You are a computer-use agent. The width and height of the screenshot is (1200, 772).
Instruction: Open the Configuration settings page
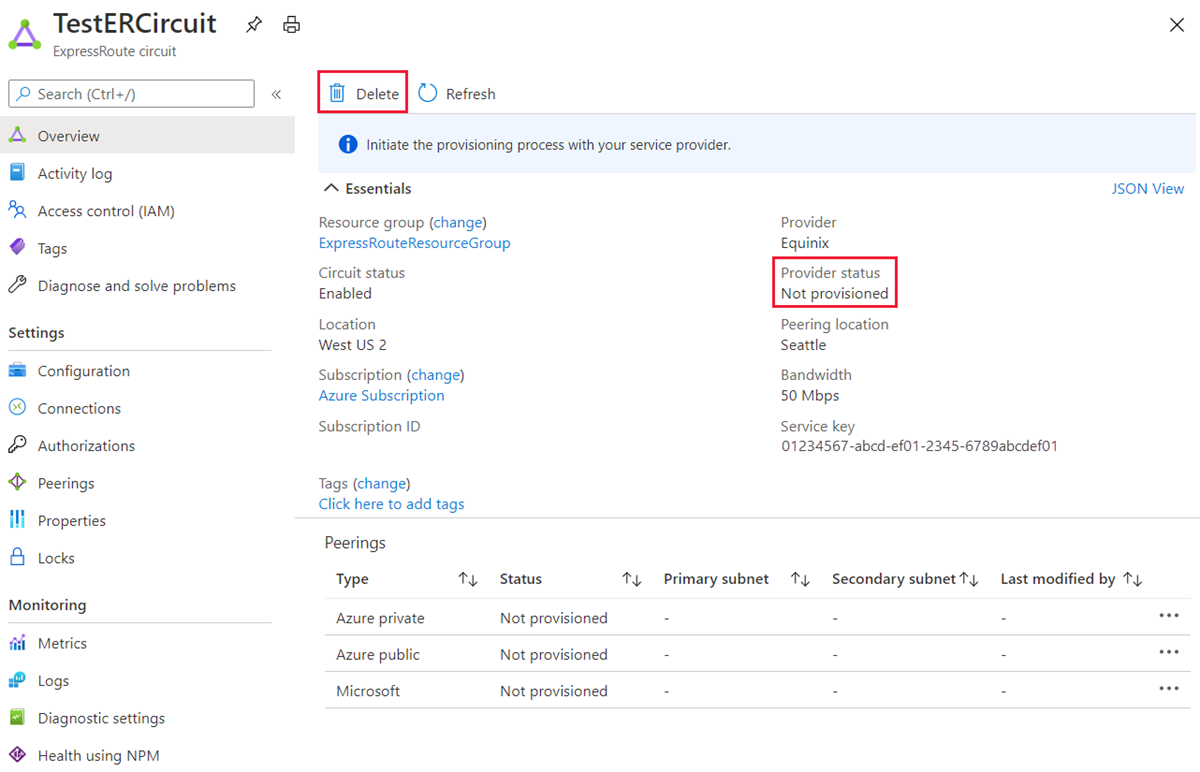80,370
